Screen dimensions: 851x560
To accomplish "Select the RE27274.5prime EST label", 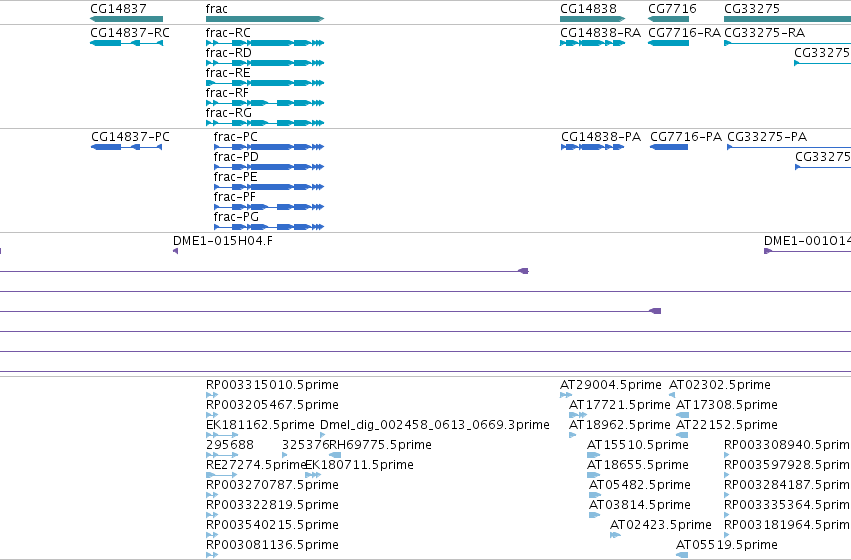I will 256,465.
